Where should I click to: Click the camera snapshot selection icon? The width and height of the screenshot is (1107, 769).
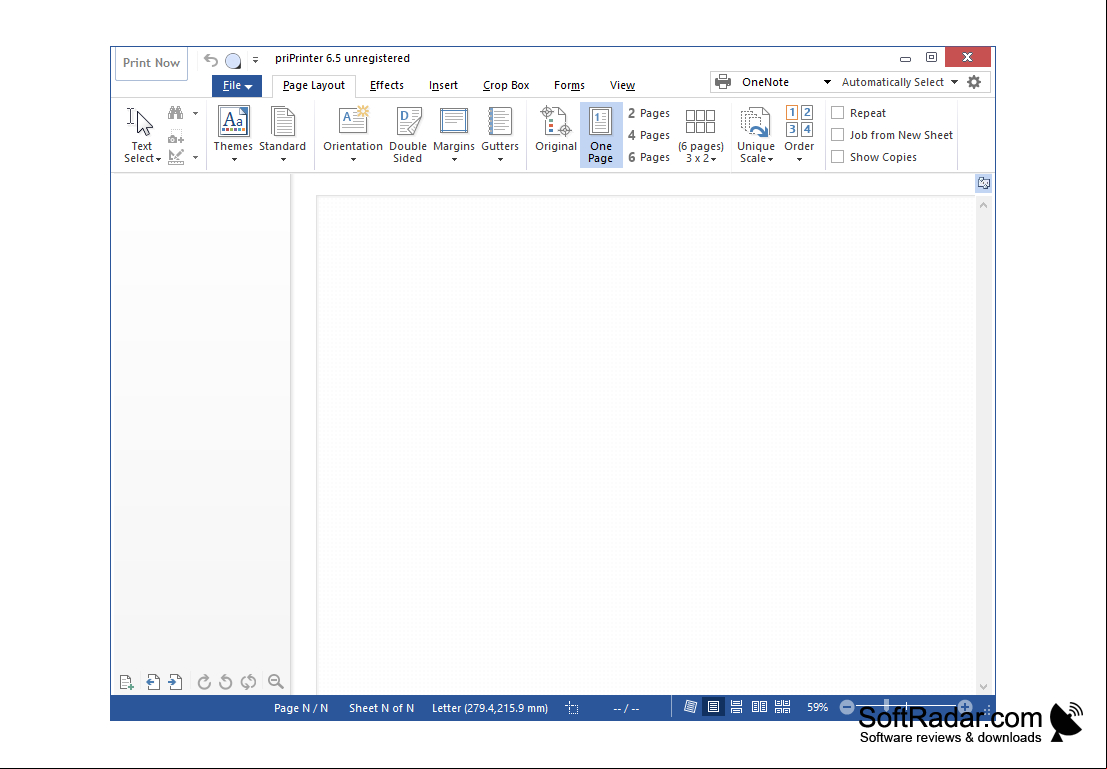[x=175, y=136]
